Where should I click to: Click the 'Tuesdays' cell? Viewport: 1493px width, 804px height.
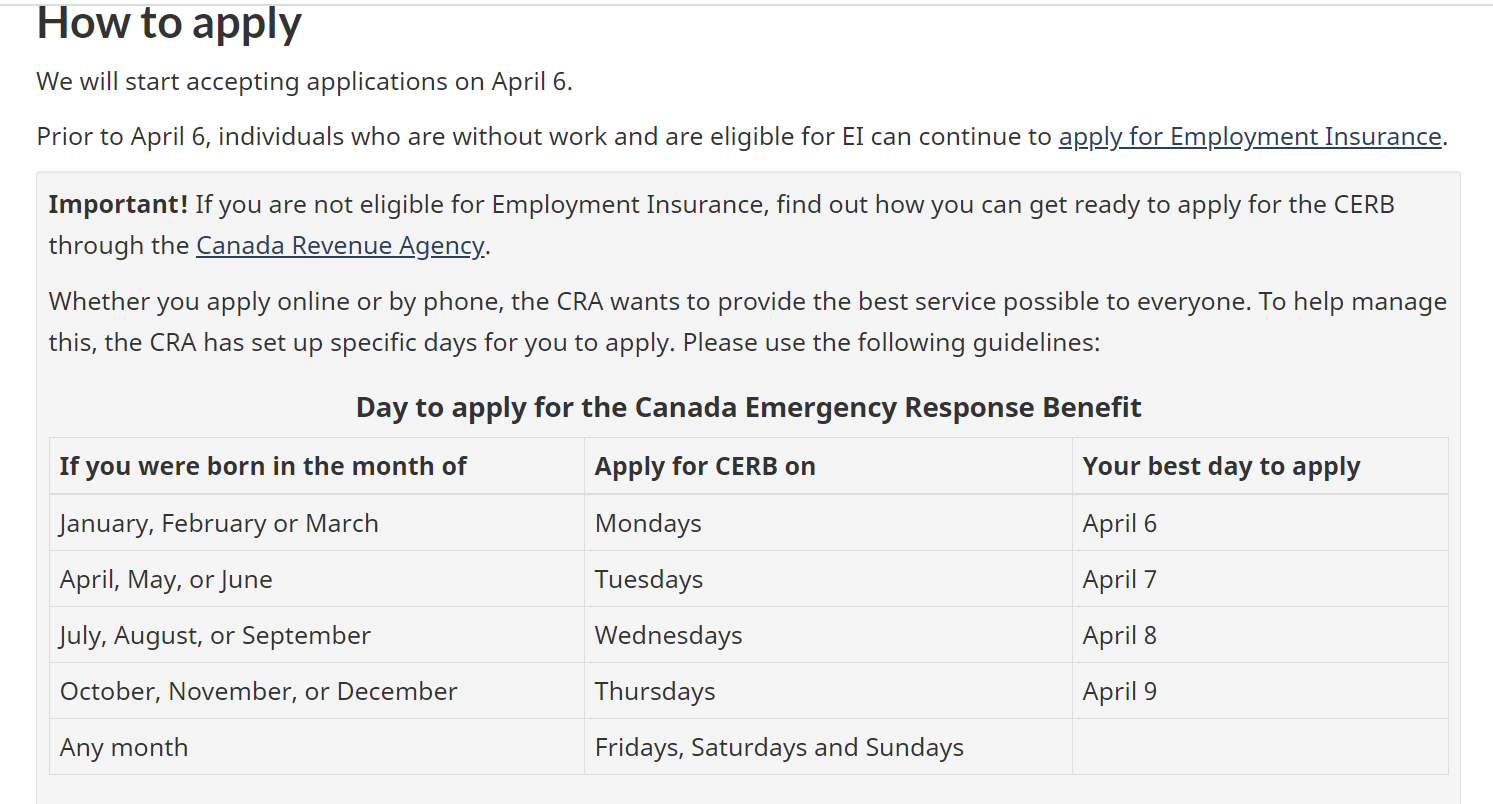point(649,579)
